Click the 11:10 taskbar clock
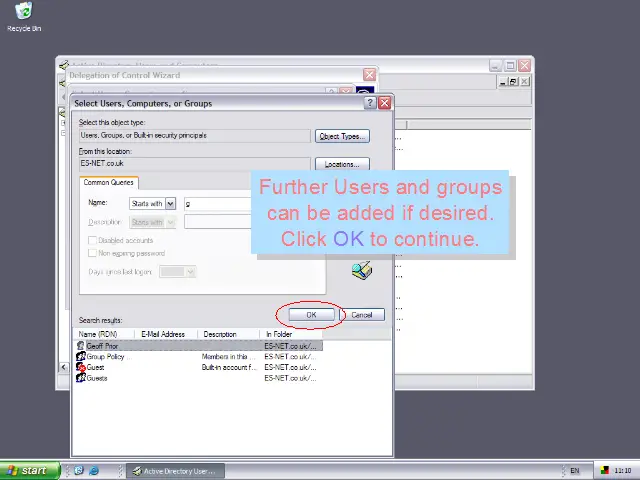 point(622,471)
